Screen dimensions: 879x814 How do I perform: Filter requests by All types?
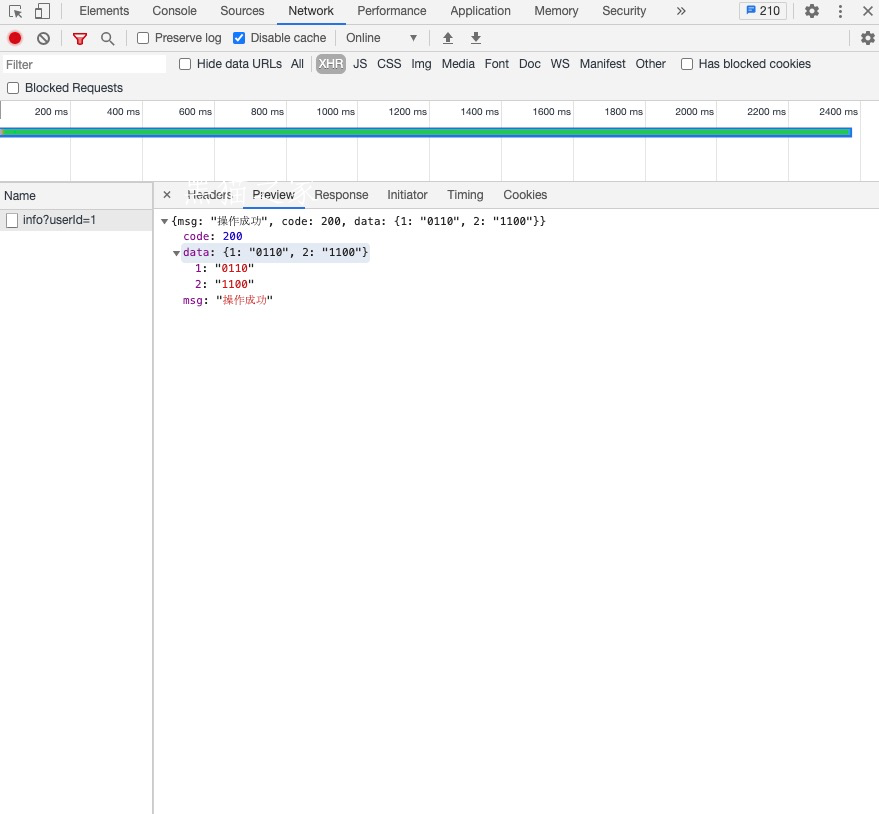pos(297,64)
